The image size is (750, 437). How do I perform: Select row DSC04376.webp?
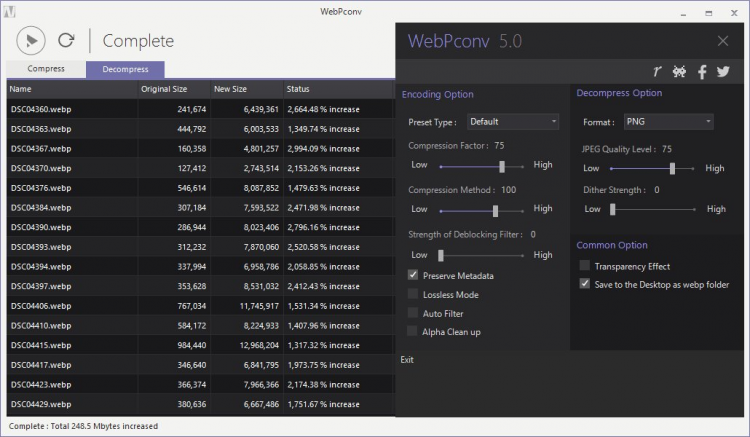click(x=201, y=188)
